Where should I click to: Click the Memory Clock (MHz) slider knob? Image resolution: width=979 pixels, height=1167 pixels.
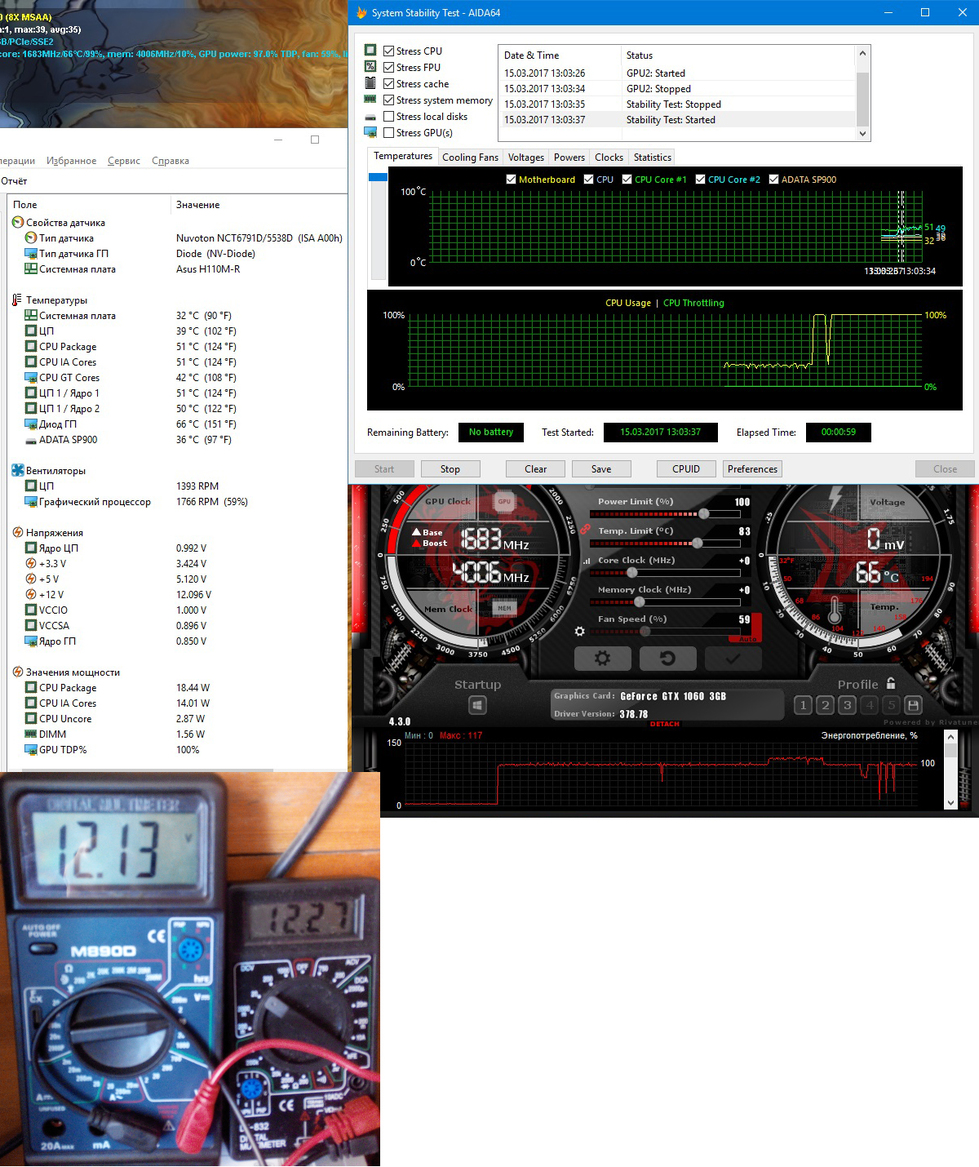(x=639, y=601)
